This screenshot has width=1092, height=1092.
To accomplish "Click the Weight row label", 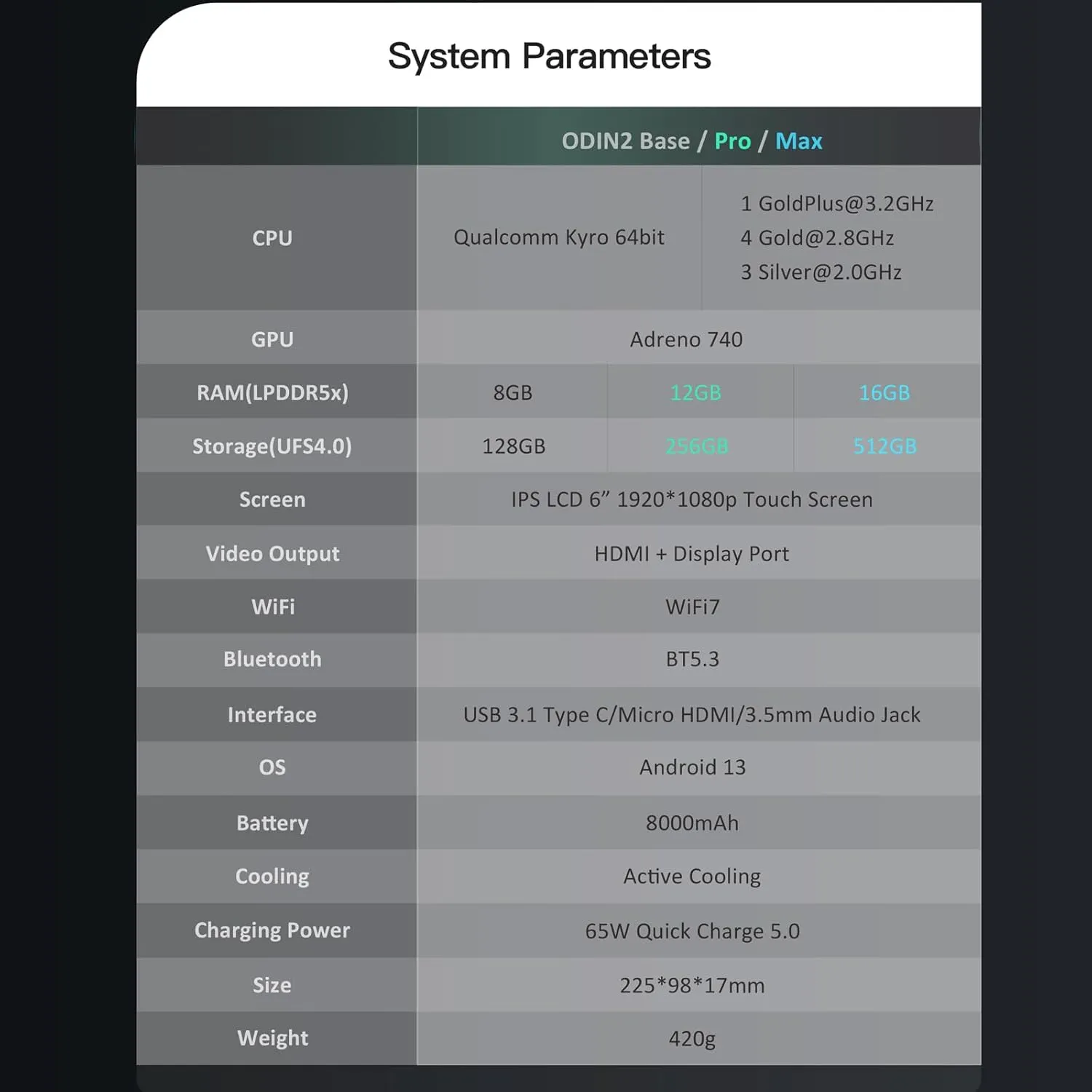I will point(272,1037).
